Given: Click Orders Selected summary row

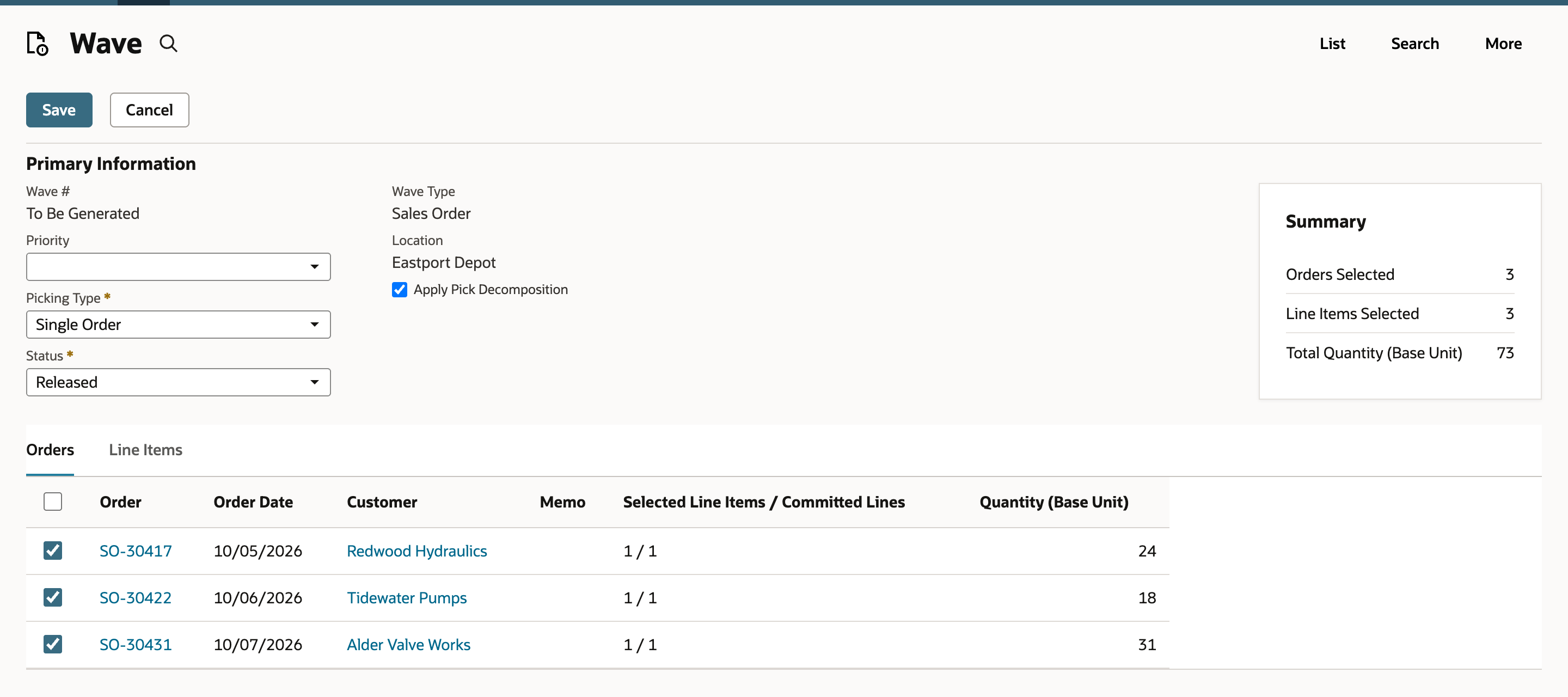Looking at the screenshot, I should click(1399, 274).
